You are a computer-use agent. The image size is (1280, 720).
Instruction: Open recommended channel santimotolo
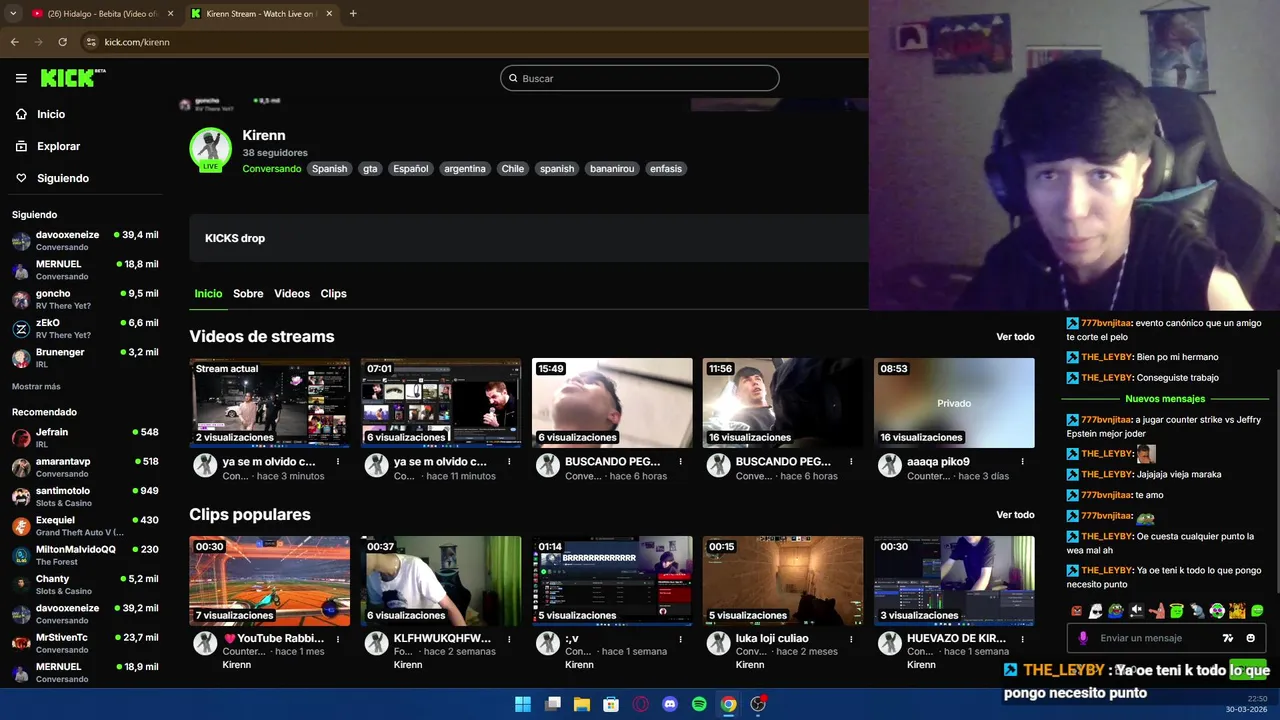(x=85, y=496)
